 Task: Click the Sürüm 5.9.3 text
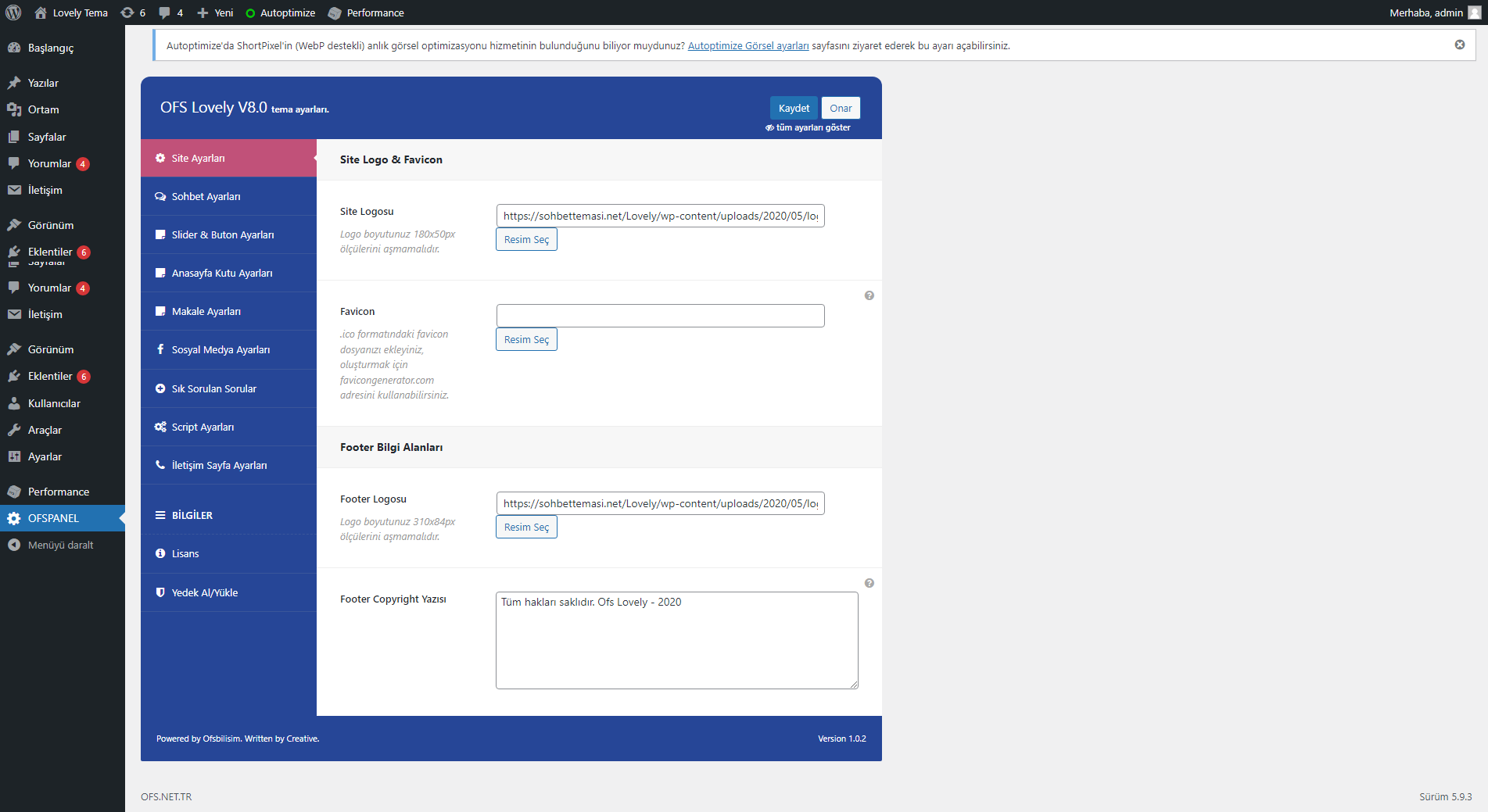coord(1445,796)
